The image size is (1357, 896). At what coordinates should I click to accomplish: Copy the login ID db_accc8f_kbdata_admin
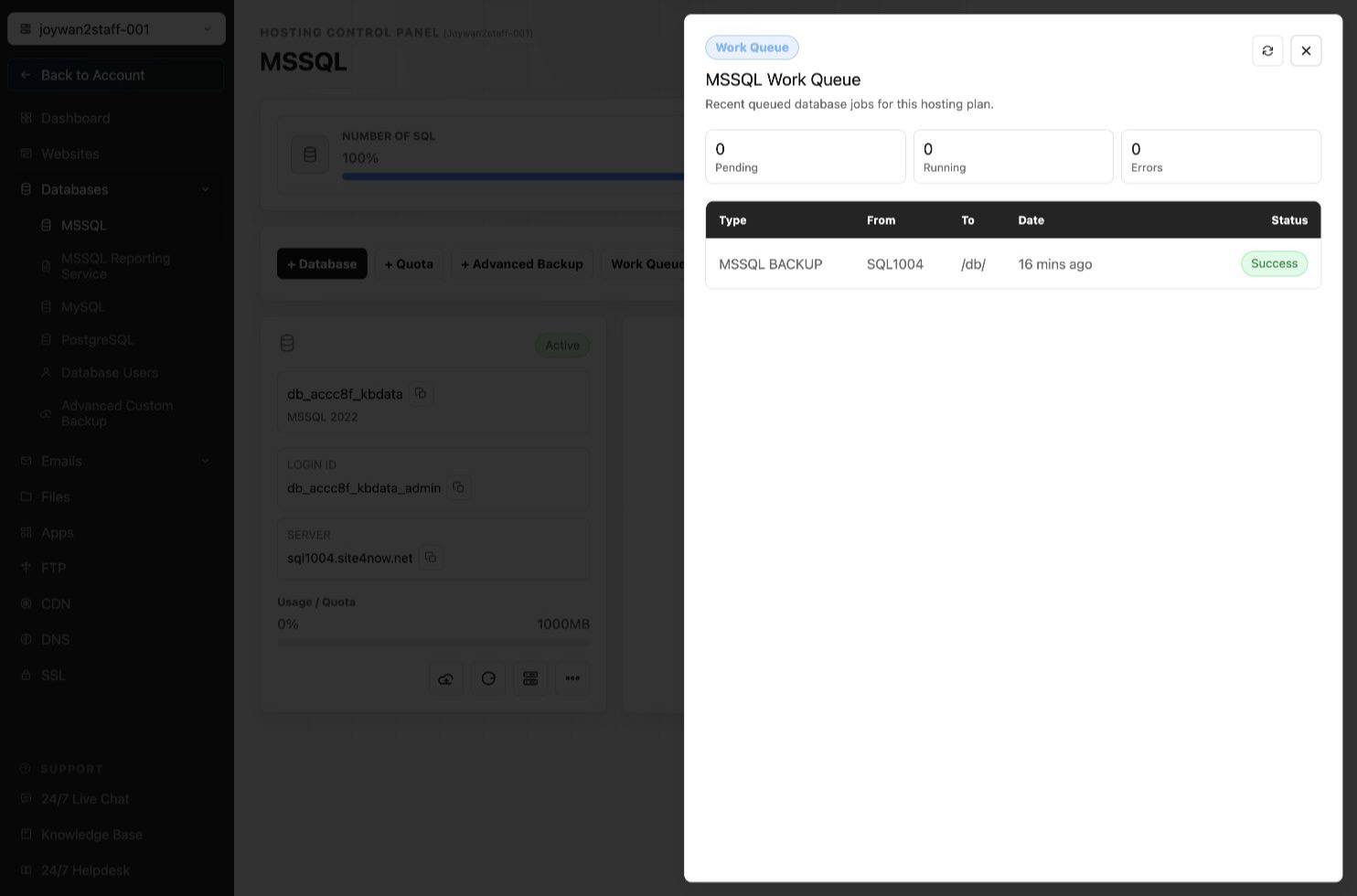click(459, 487)
